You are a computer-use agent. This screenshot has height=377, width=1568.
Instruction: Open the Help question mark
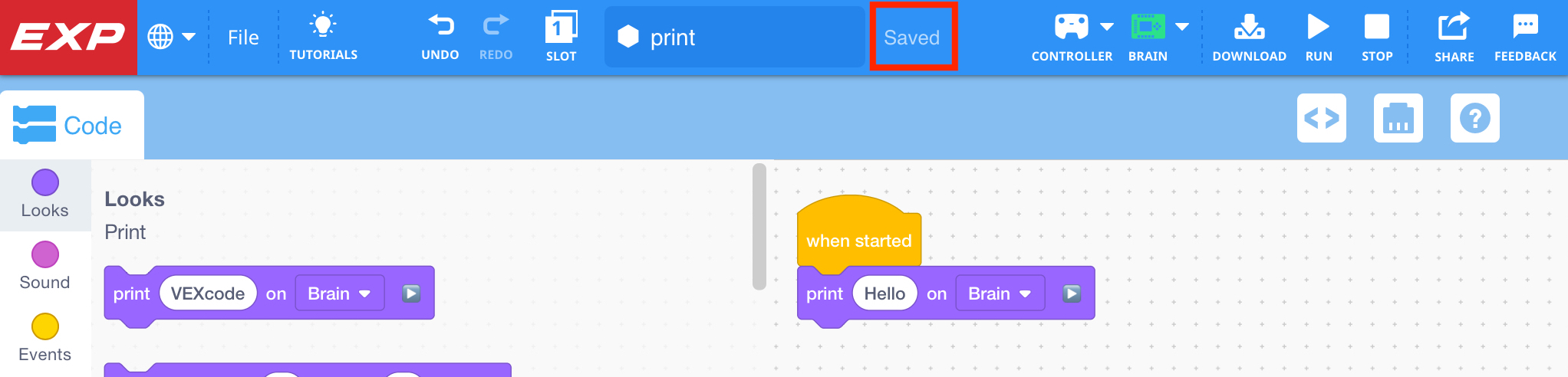pos(1475,118)
